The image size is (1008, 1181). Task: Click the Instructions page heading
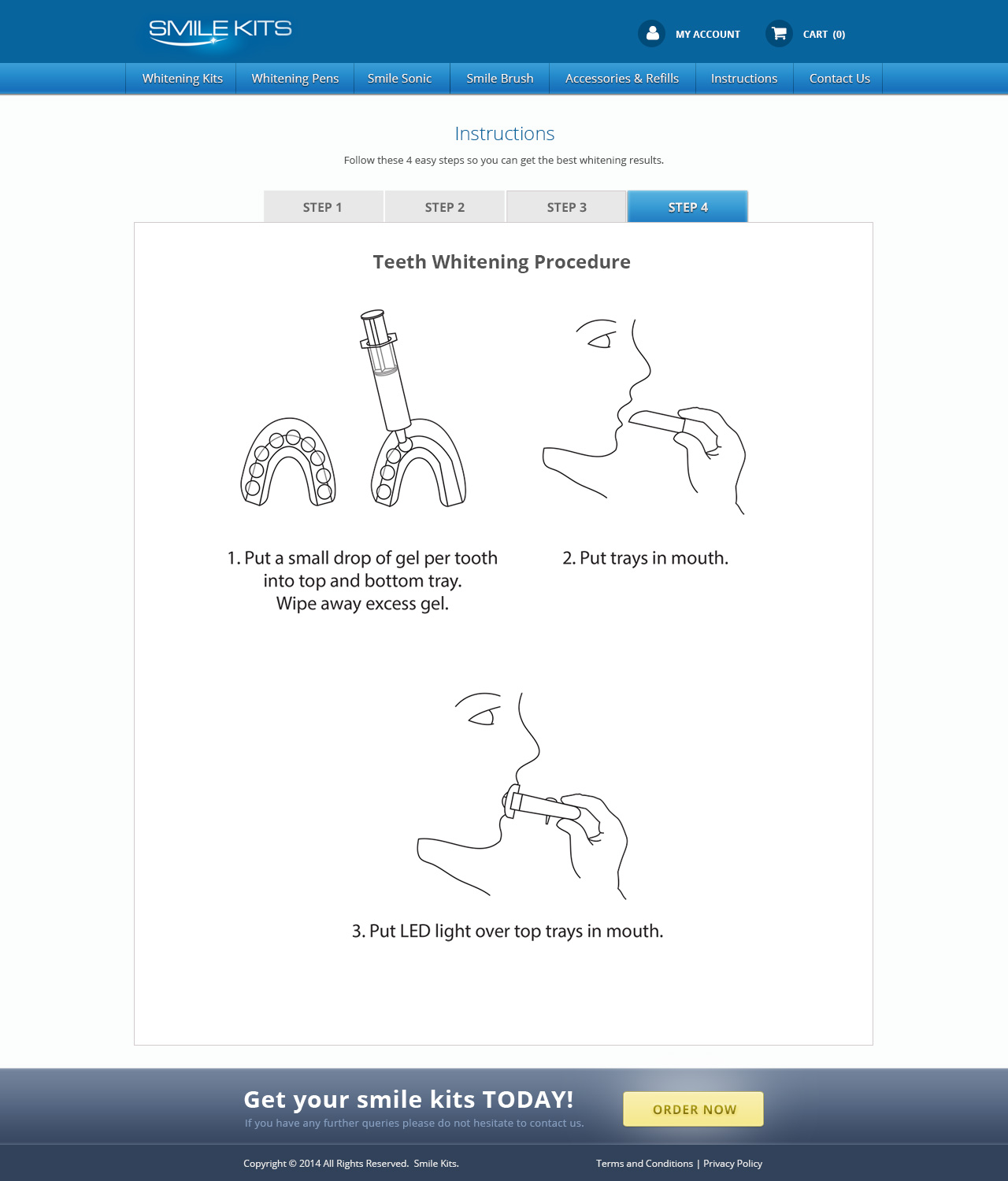[505, 134]
